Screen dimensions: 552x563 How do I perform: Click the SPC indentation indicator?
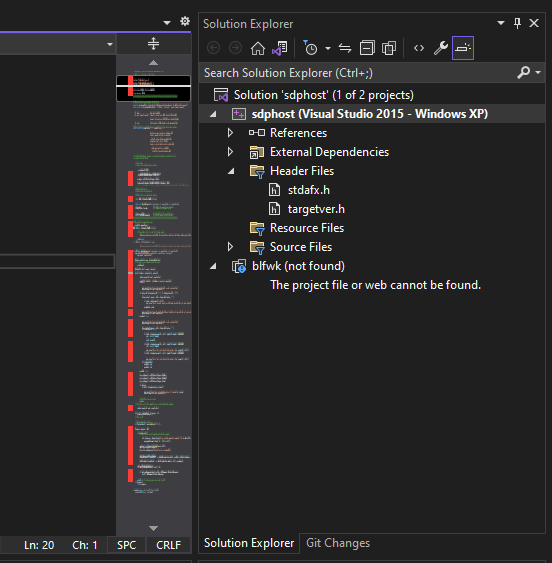click(x=126, y=545)
